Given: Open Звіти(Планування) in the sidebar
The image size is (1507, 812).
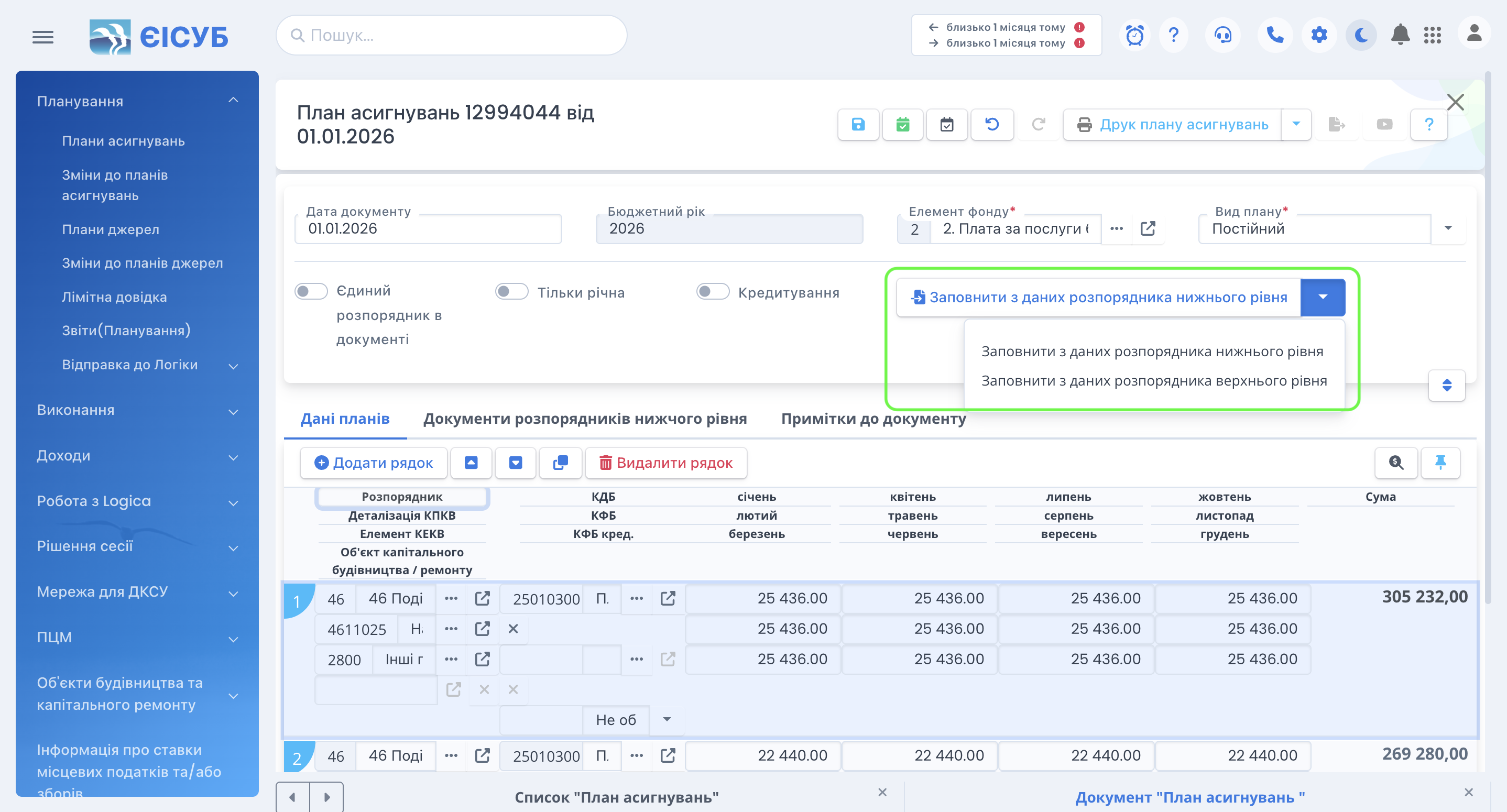Looking at the screenshot, I should (126, 331).
